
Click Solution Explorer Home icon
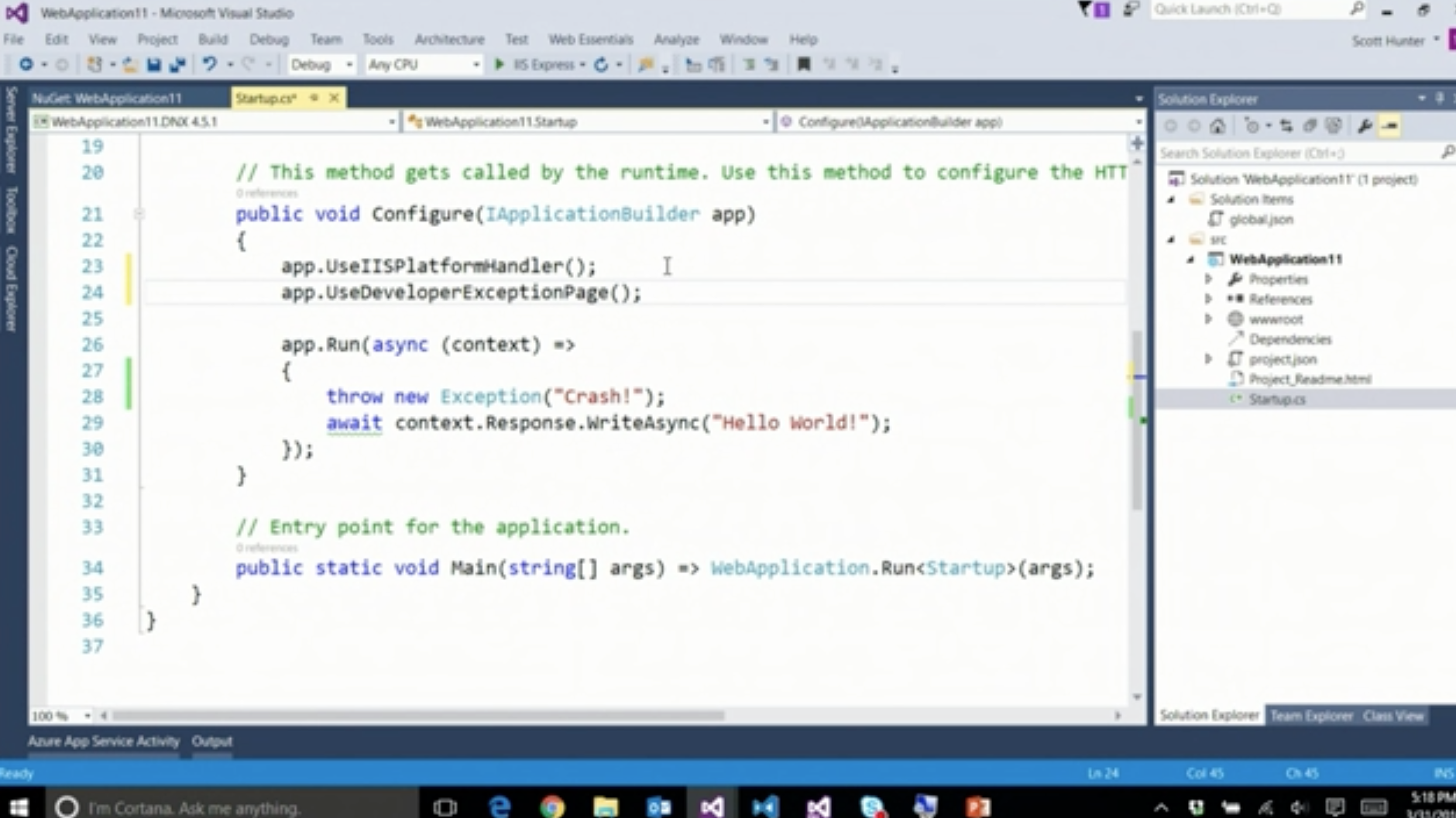1217,126
